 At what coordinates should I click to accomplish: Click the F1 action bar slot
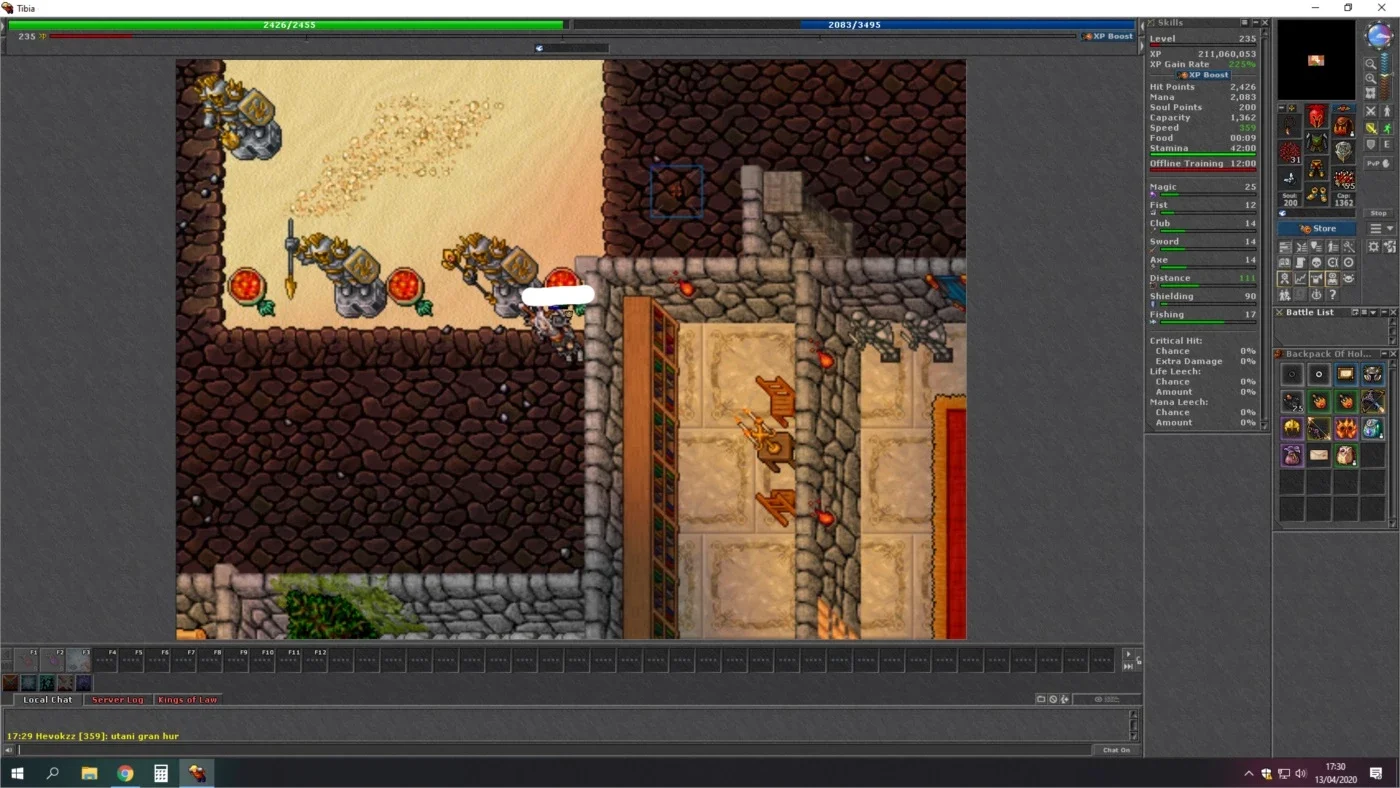point(25,660)
